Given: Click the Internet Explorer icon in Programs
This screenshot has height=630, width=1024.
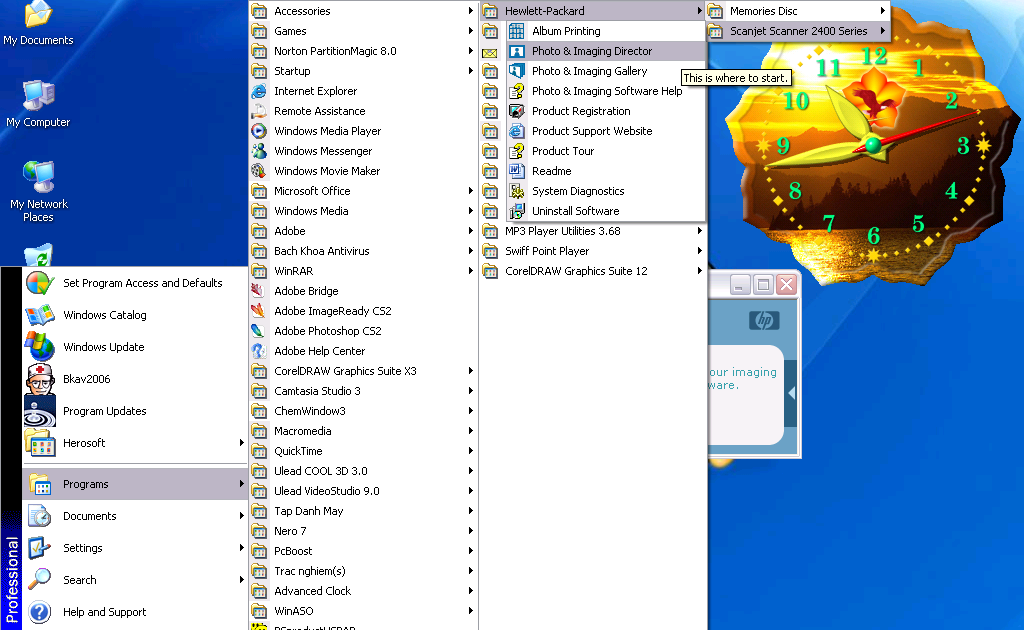Looking at the screenshot, I should [x=259, y=91].
